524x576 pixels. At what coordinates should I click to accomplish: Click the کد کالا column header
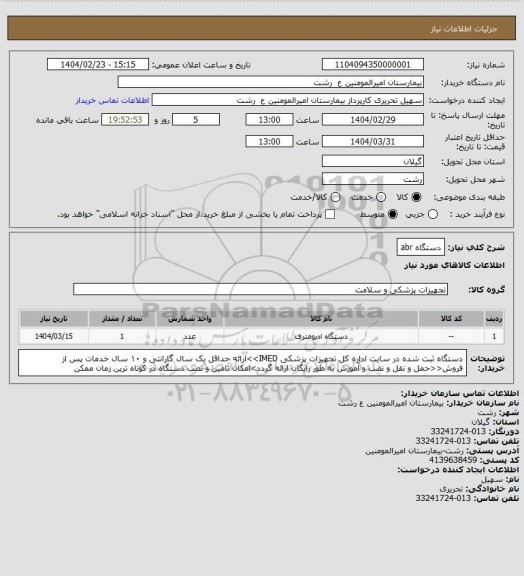[451, 318]
